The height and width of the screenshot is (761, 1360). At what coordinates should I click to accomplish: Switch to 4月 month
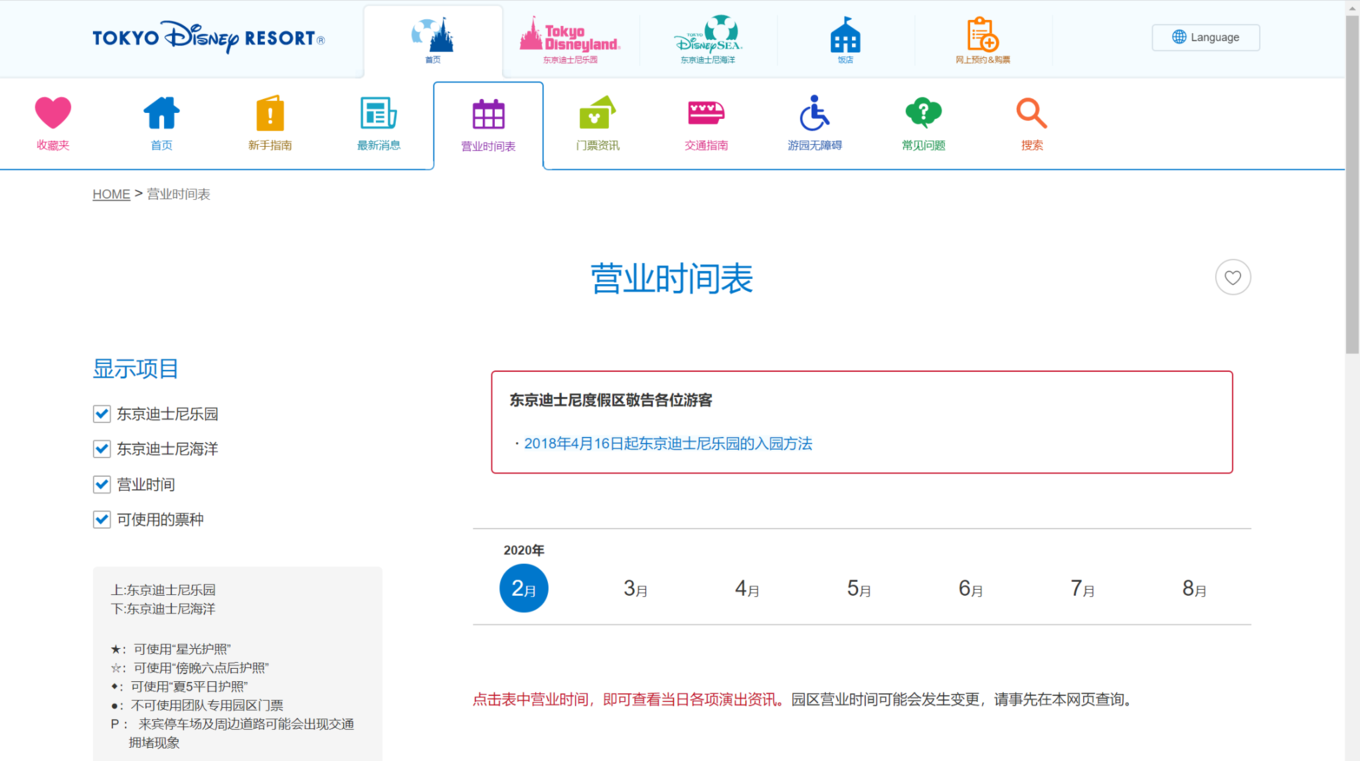tap(747, 589)
